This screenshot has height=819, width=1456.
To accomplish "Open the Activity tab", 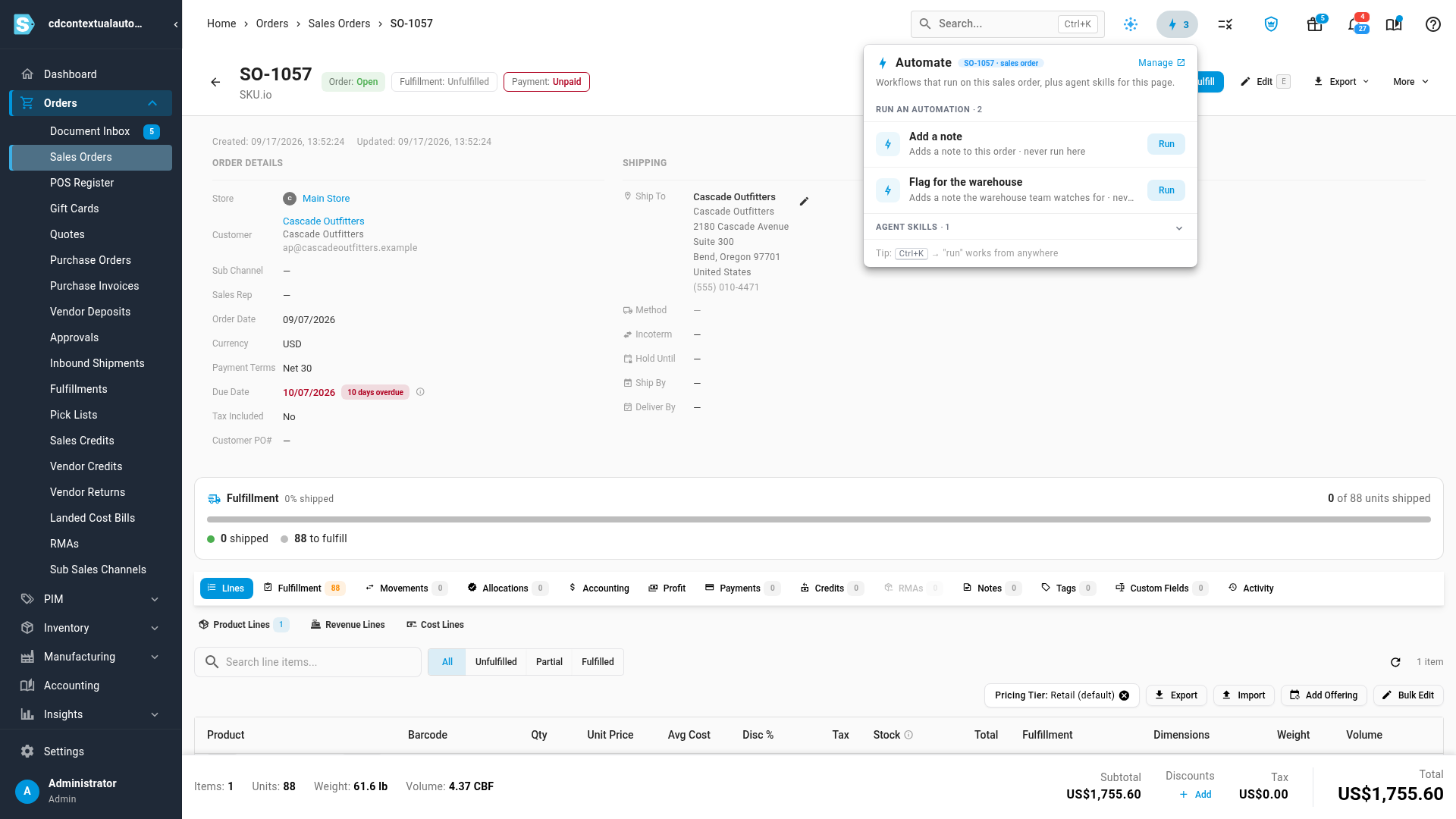I will coord(1251,588).
